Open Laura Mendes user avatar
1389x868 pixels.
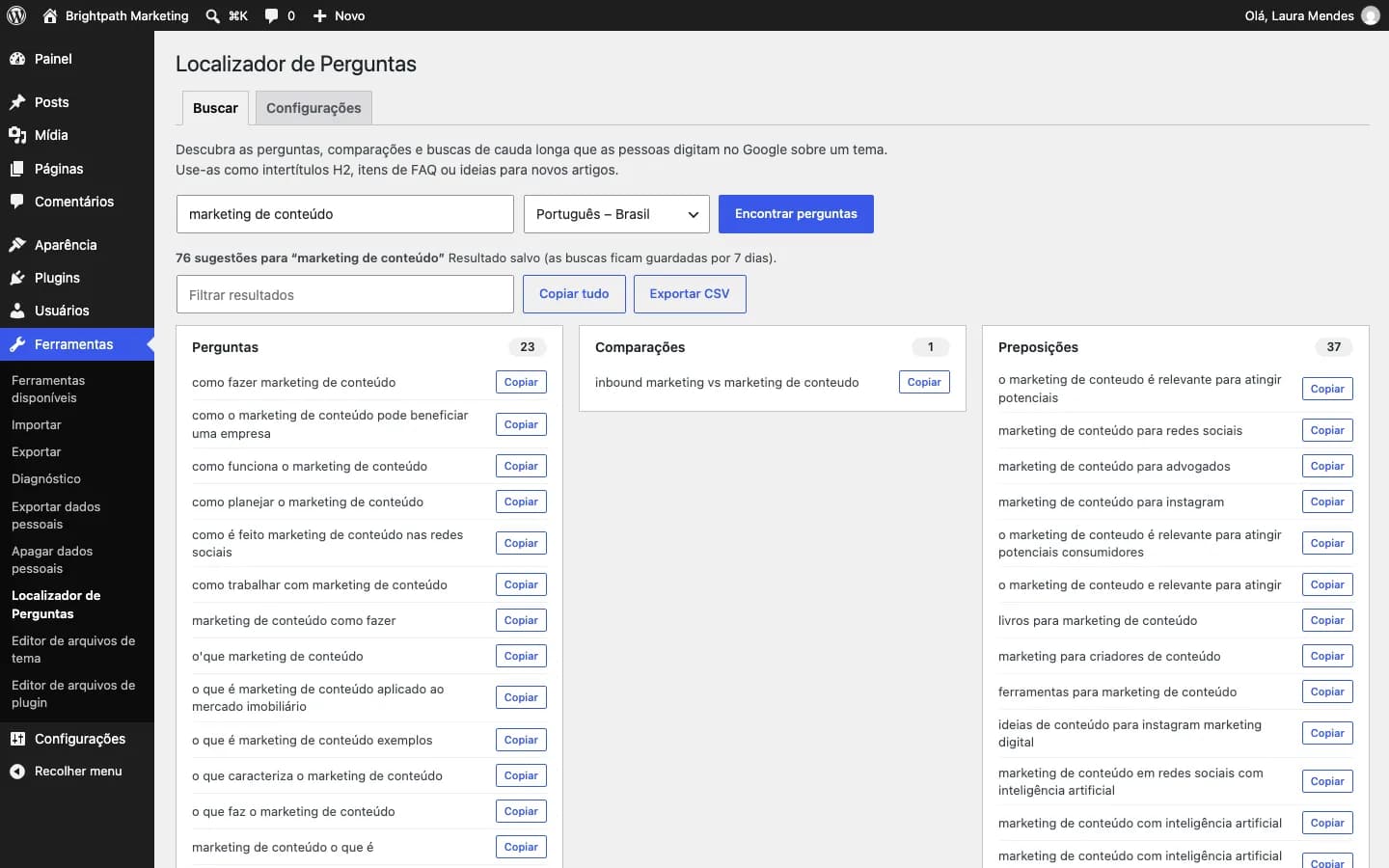click(x=1371, y=15)
